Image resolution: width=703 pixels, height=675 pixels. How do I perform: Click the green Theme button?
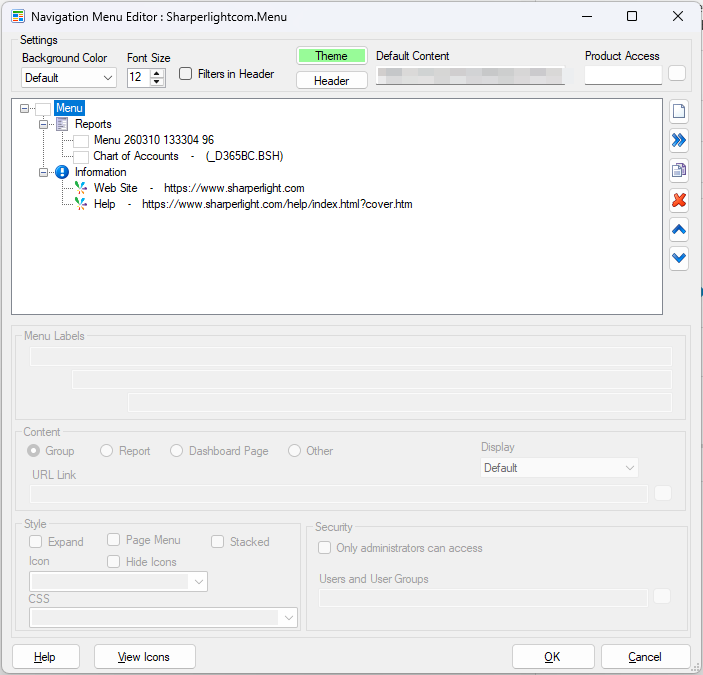click(332, 56)
